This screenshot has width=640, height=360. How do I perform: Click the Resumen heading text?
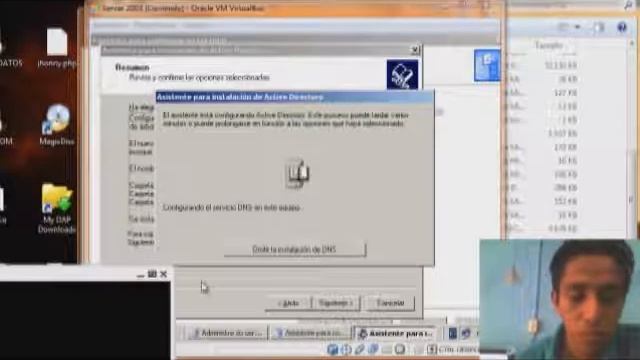point(132,67)
